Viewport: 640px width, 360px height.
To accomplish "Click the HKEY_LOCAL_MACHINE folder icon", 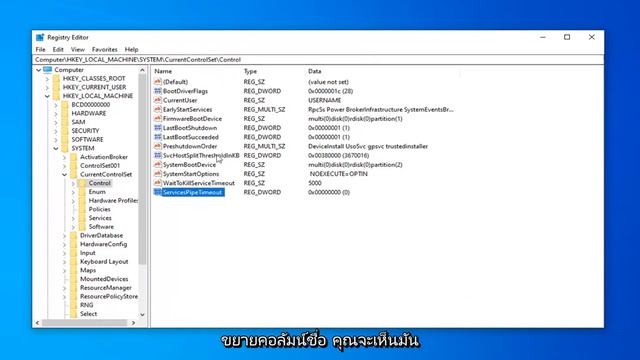I will (56, 96).
